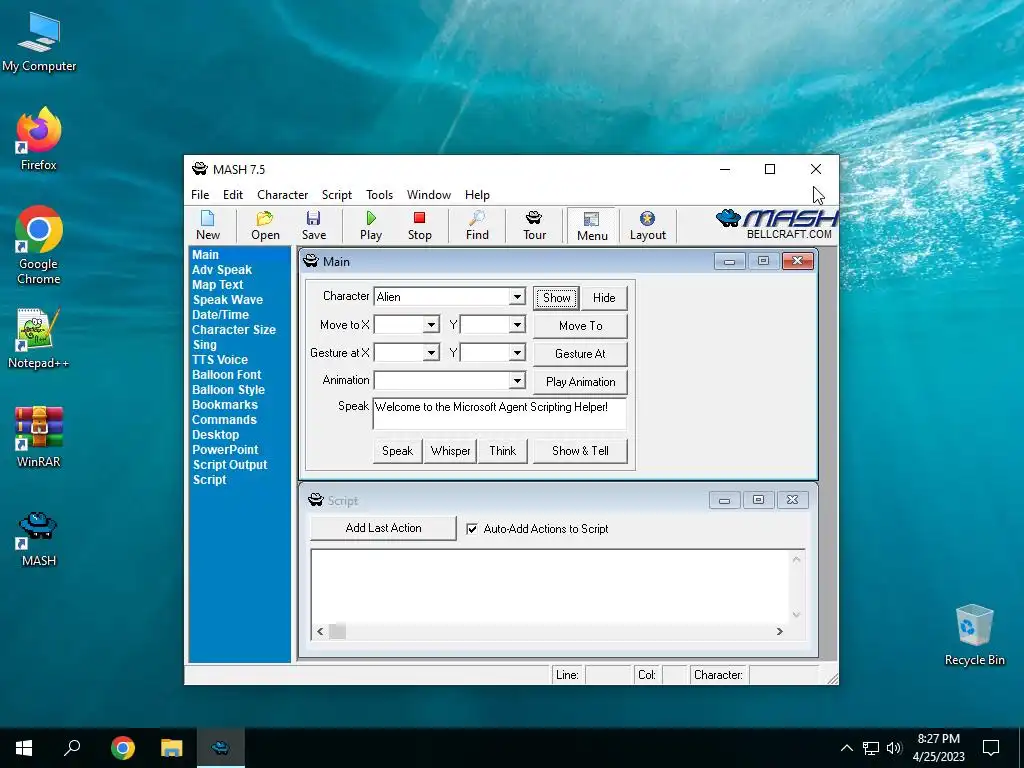Image resolution: width=1024 pixels, height=768 pixels.
Task: Open the File menu
Action: click(200, 195)
